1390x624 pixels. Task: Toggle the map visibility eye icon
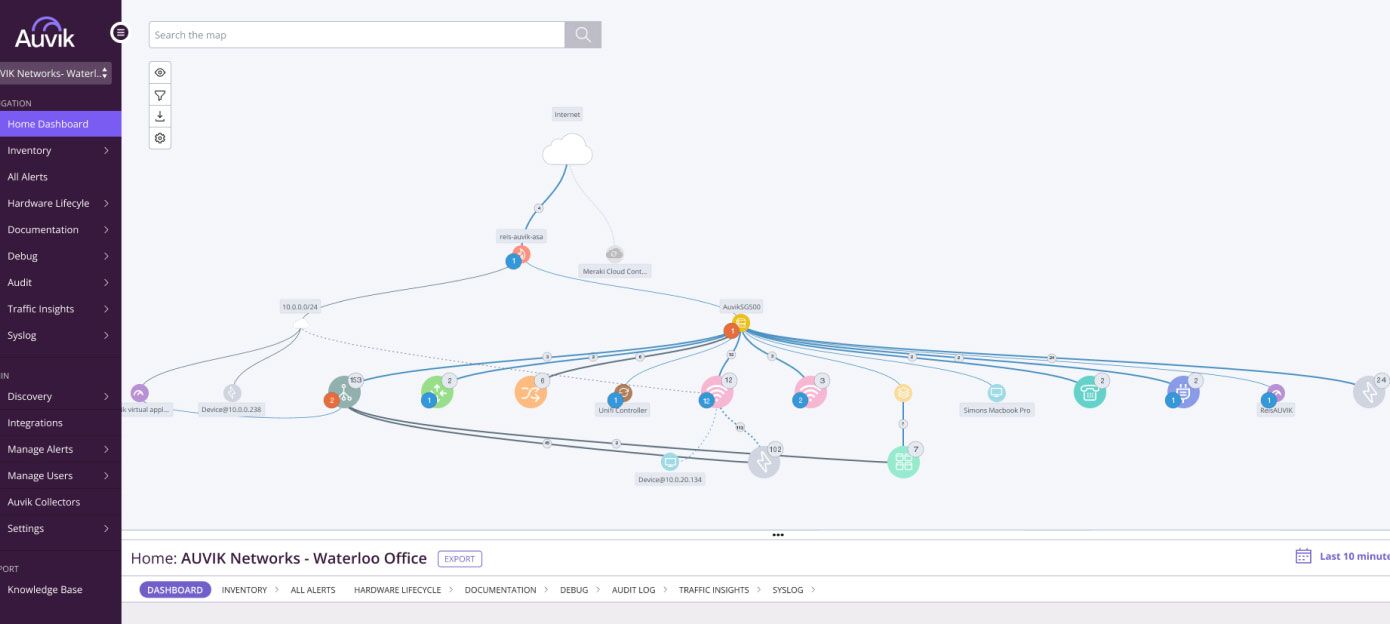pyautogui.click(x=160, y=71)
